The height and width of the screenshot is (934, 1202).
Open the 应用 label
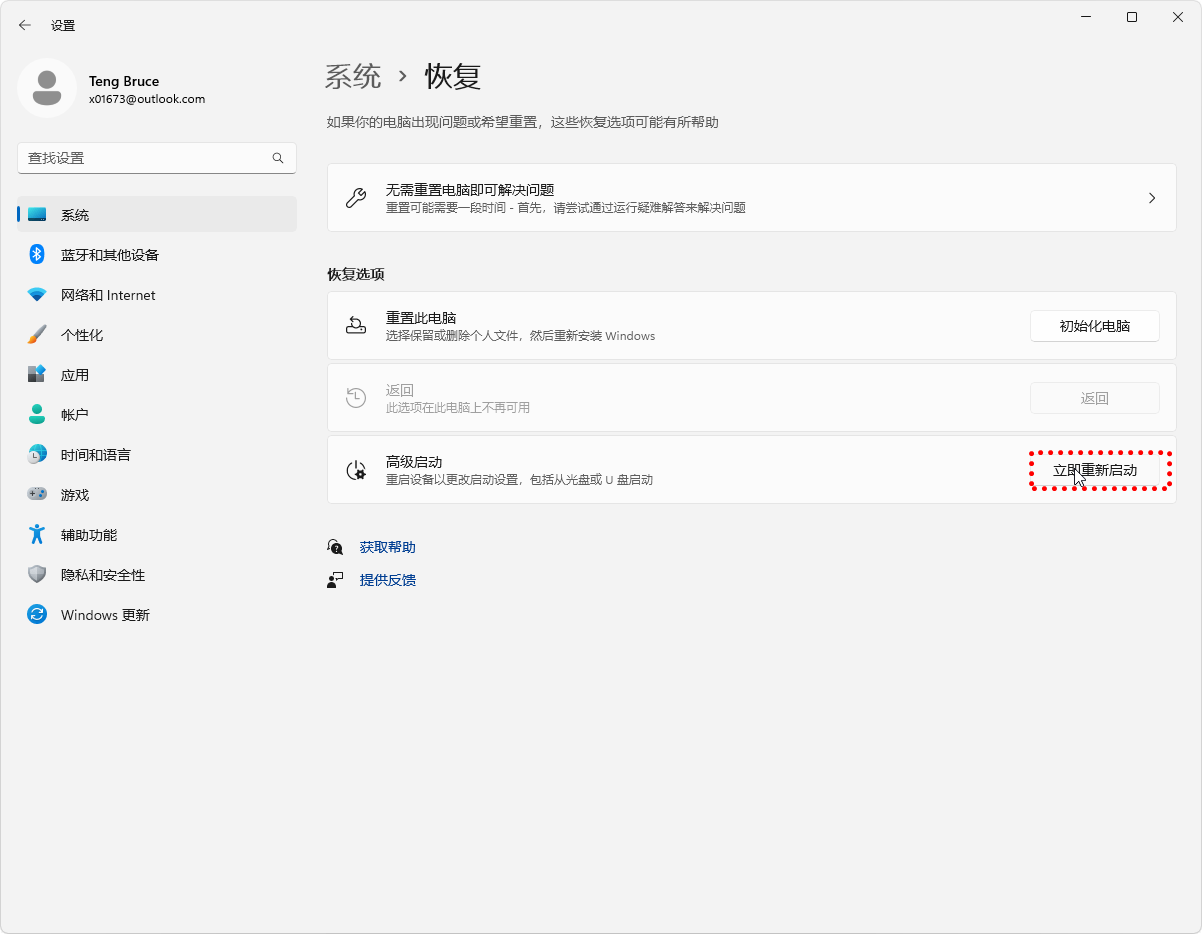click(75, 375)
